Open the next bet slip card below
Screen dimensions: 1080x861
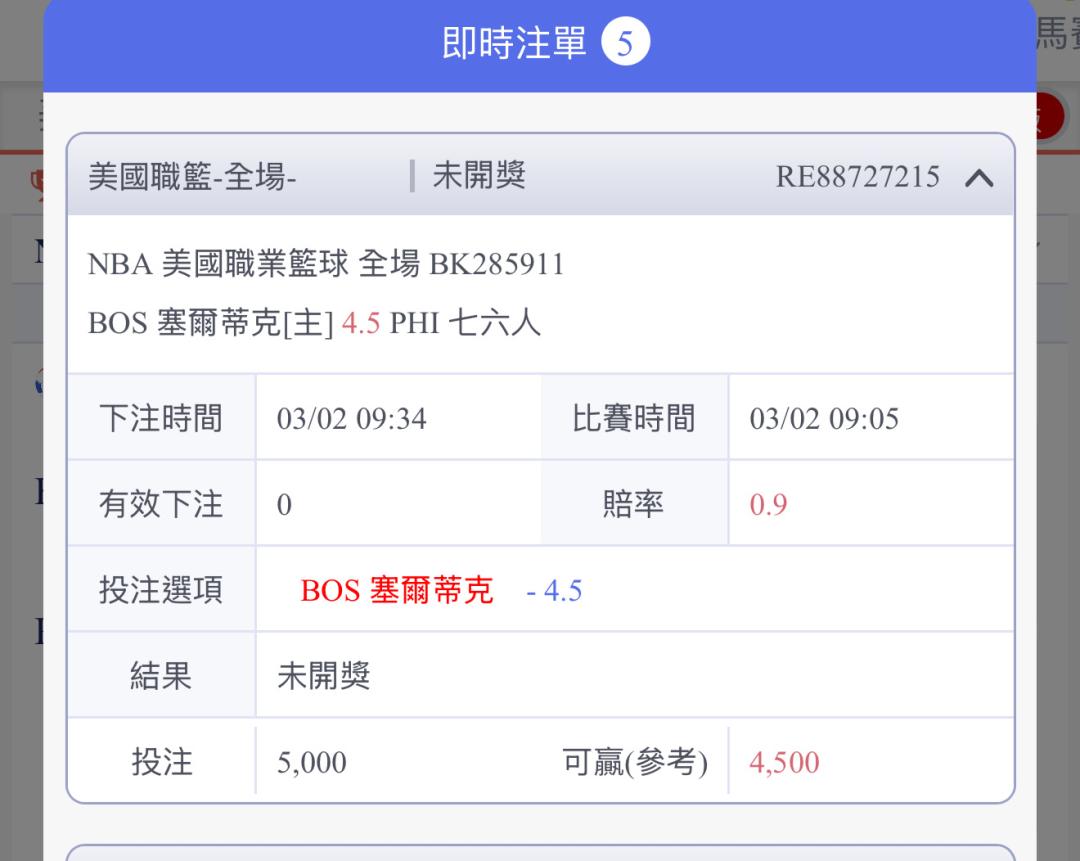pyautogui.click(x=540, y=852)
